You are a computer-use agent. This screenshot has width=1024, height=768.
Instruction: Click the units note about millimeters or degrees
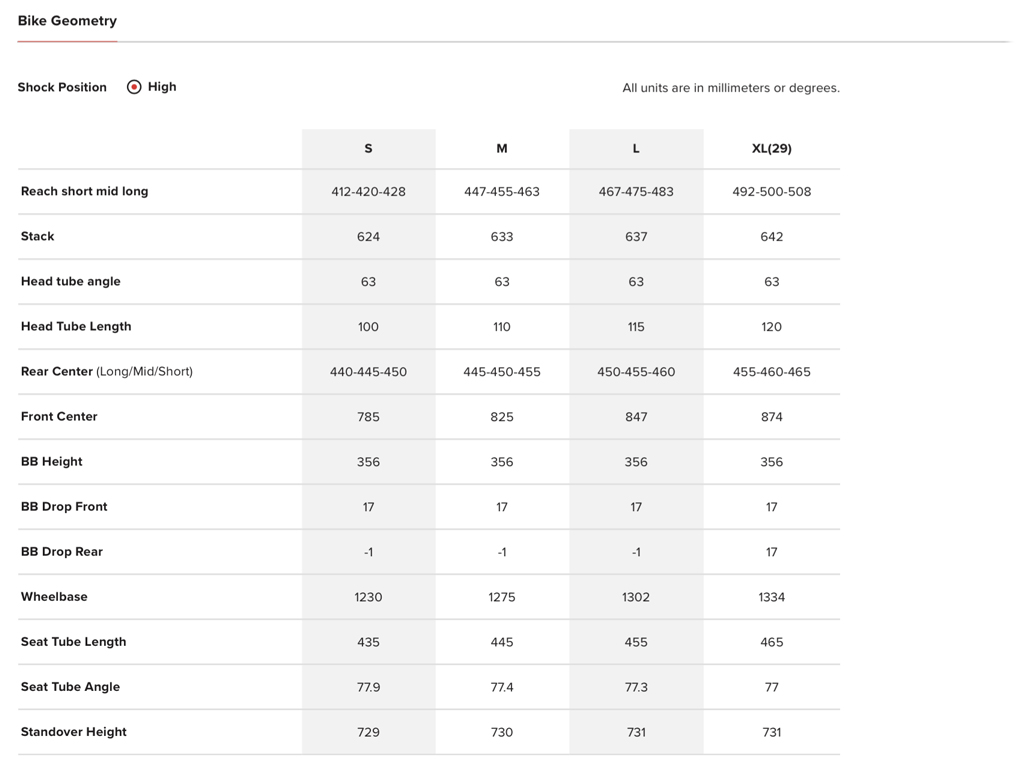730,88
